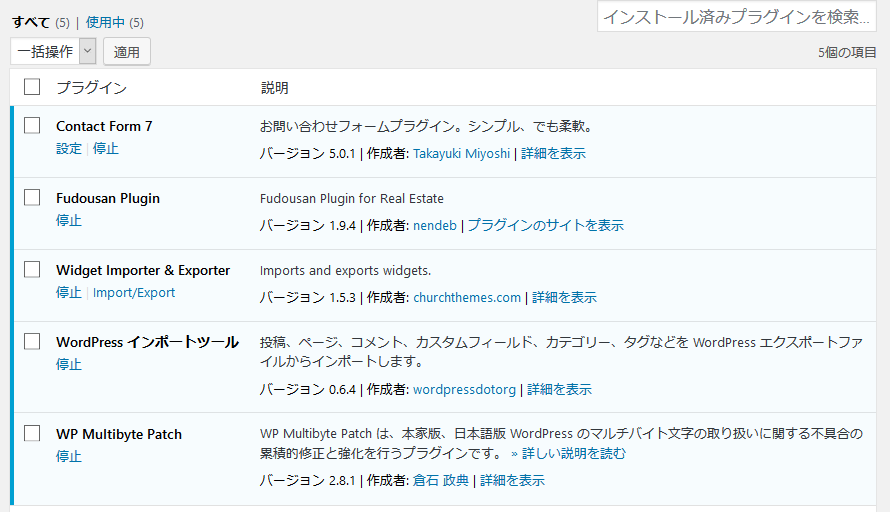Tick the Contact Form 7 checkbox
890x512 pixels.
point(32,125)
